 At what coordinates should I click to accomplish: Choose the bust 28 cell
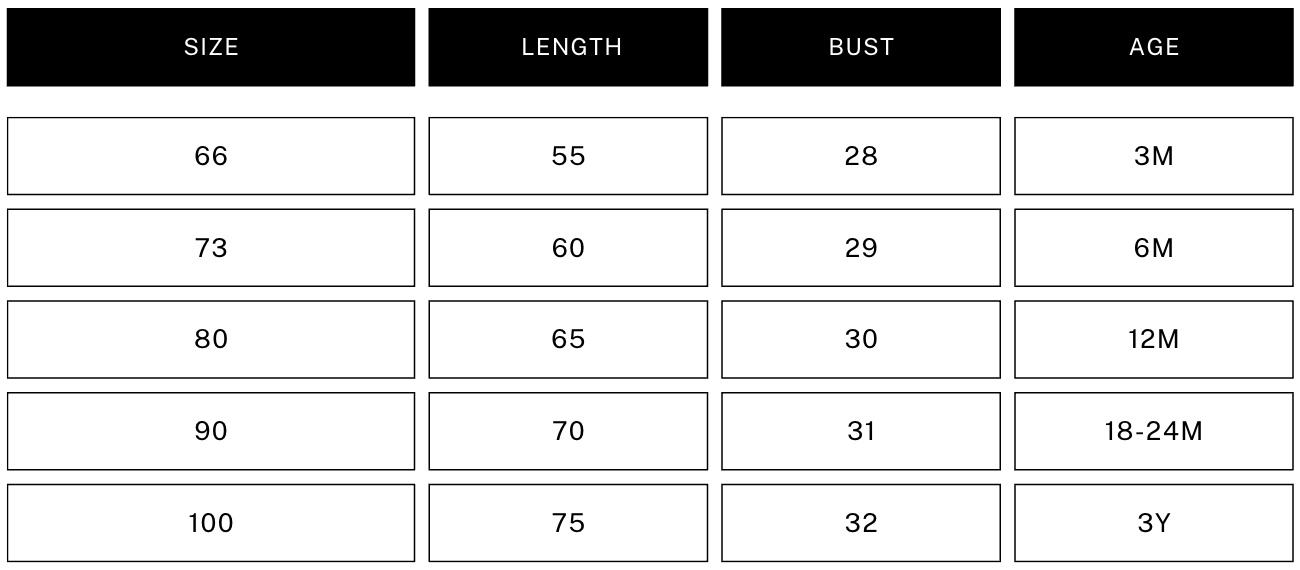click(x=861, y=156)
